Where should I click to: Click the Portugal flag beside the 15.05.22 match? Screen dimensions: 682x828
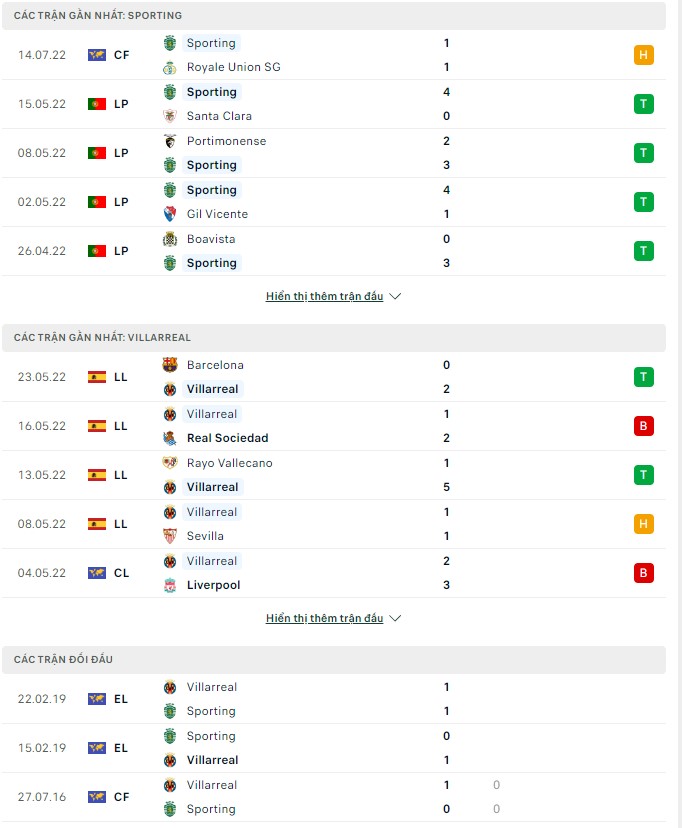pos(96,103)
